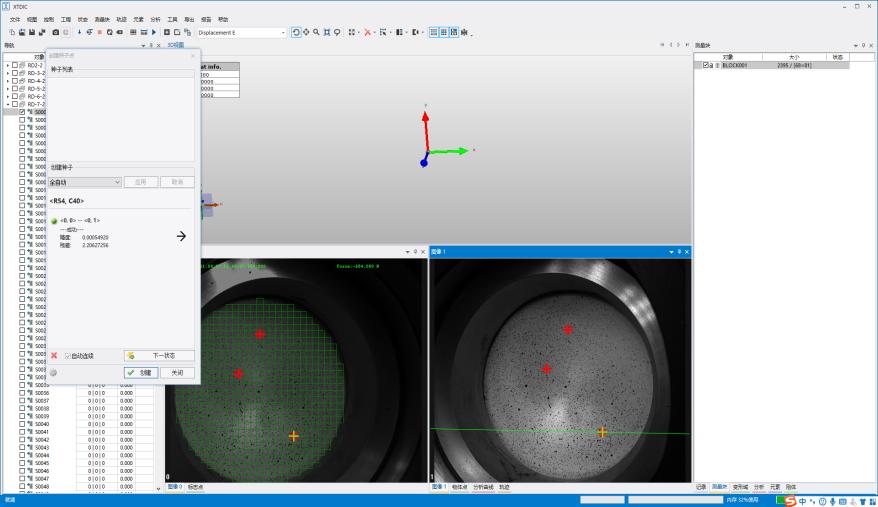Screen dimensions: 878x507
Task: Click the green Y axis arrow in 3D view
Action: pos(449,151)
